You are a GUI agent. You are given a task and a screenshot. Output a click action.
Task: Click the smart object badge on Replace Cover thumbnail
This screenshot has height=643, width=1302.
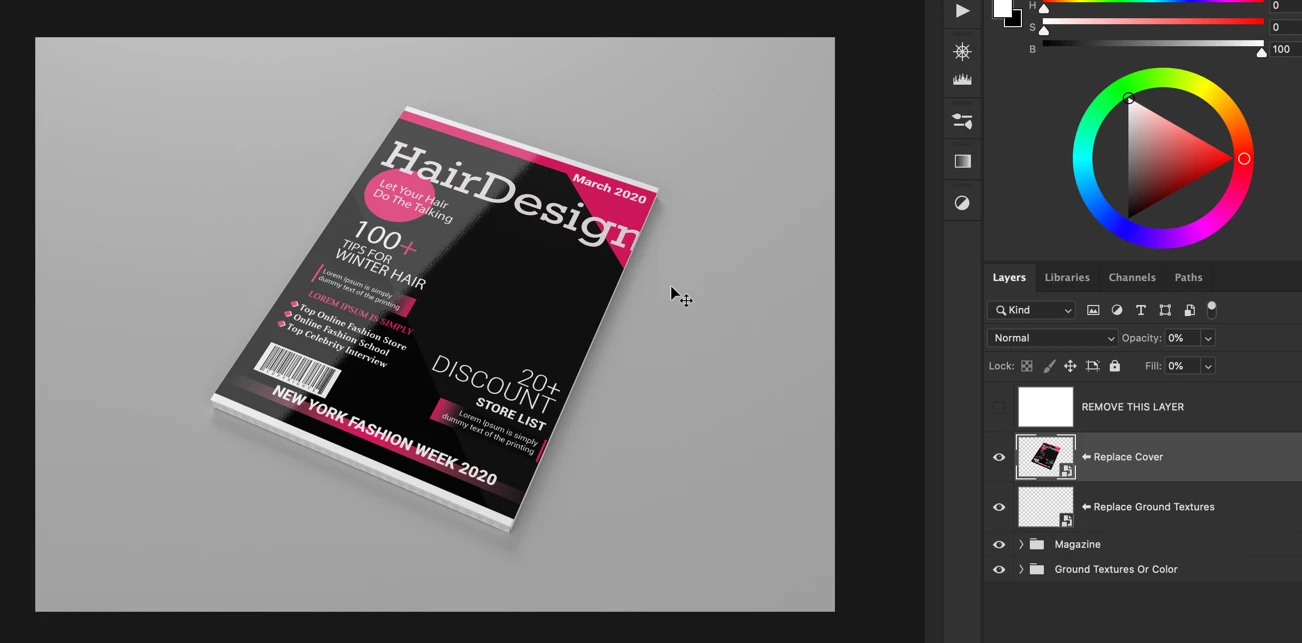click(1067, 471)
